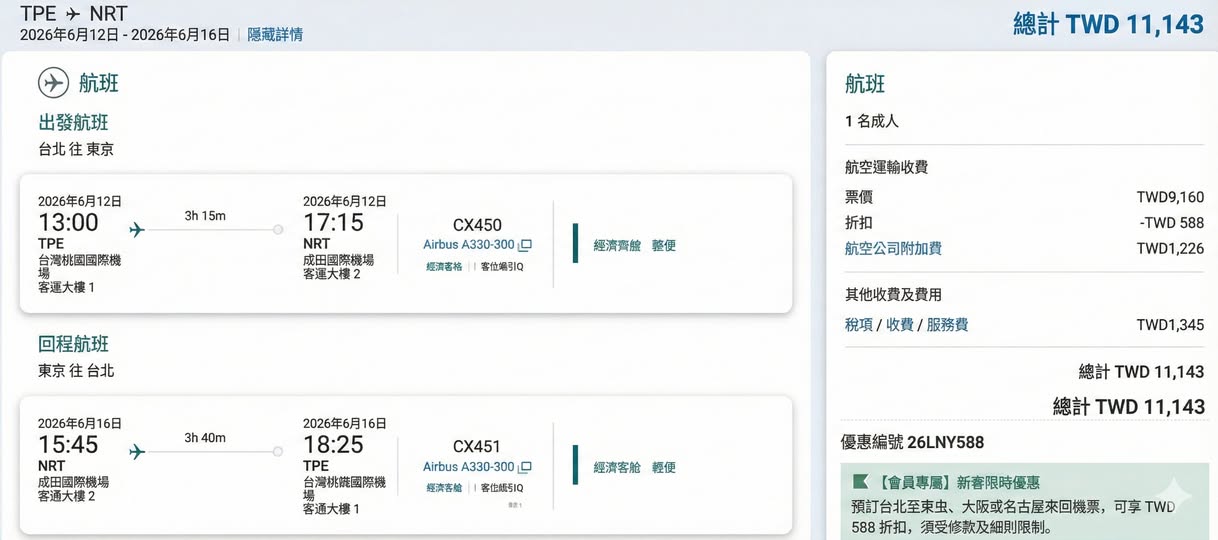1218x540 pixels.
Task: Click the green flag icon in the promo banner
Action: pos(859,483)
